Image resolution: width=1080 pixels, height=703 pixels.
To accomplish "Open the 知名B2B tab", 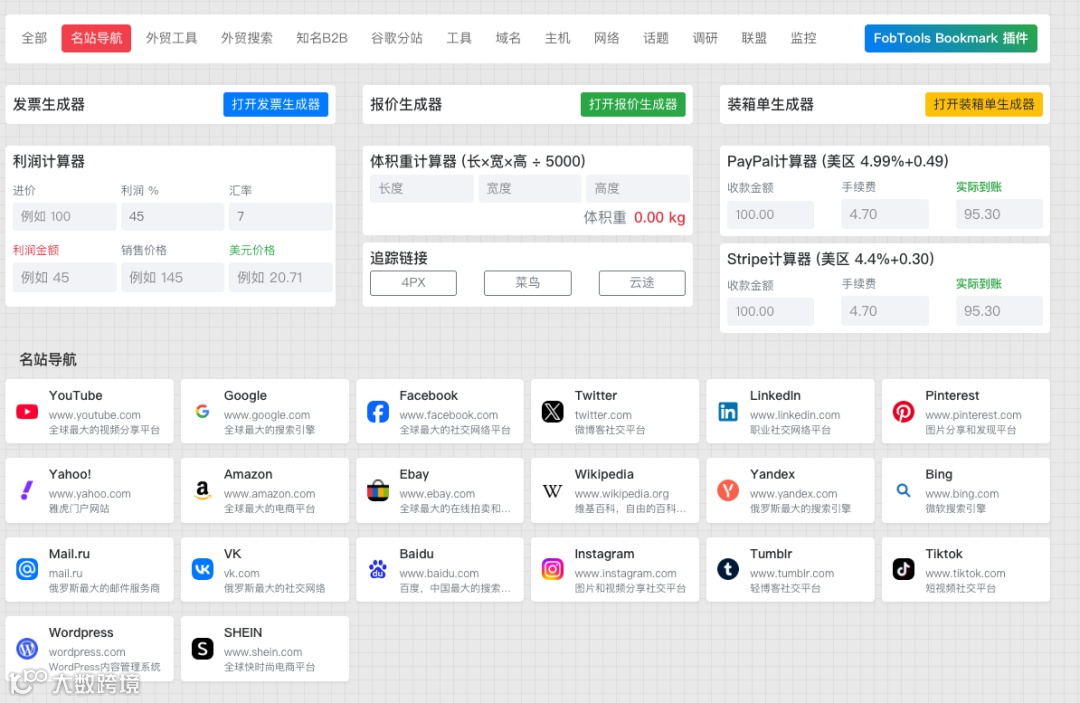I will coord(322,38).
